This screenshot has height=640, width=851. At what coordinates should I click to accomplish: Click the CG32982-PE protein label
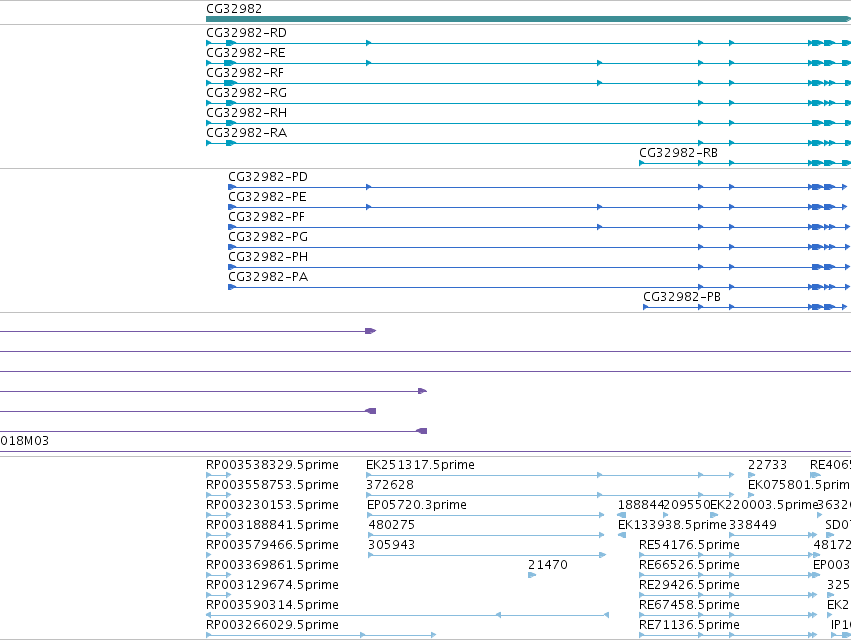268,197
